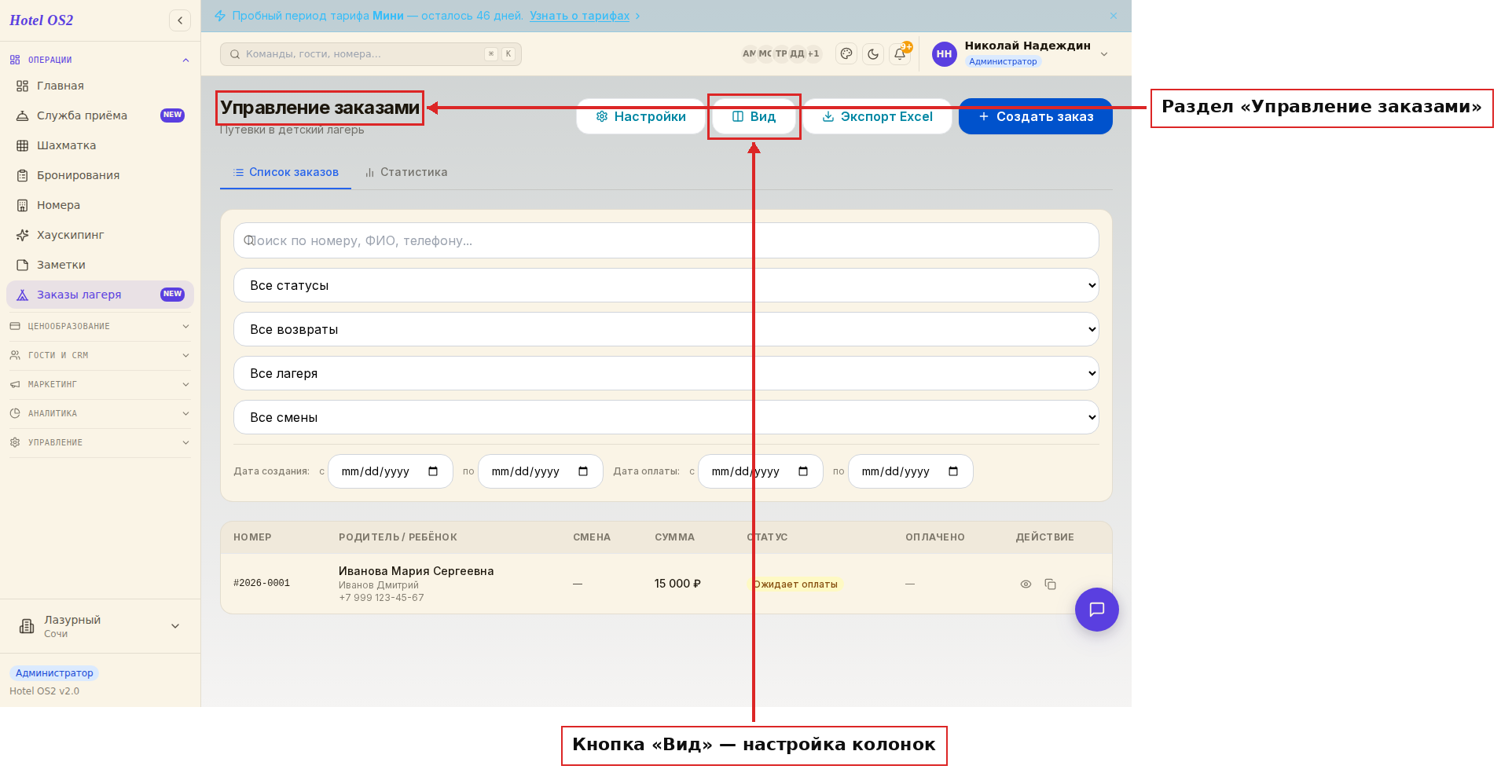
Task: Go to Шахматка page
Action: pos(100,145)
